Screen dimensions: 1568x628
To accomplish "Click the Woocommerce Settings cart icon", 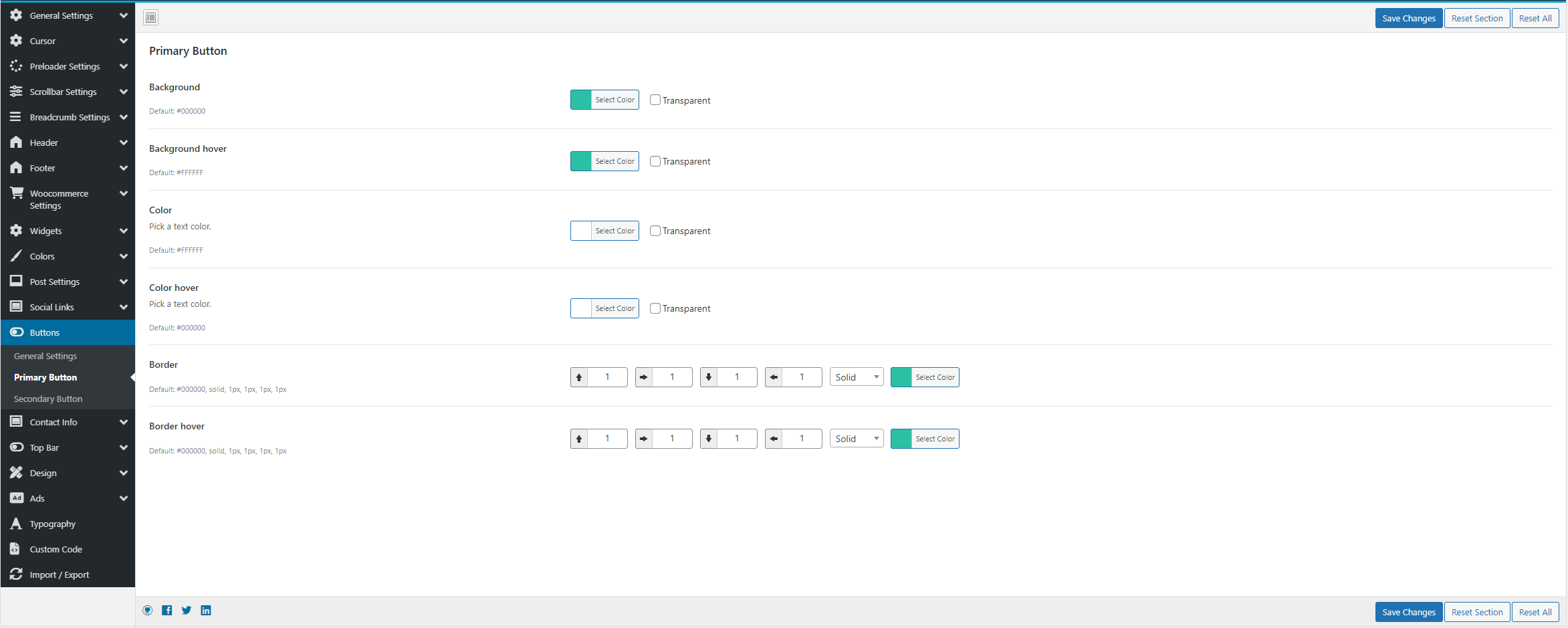I will [x=16, y=193].
